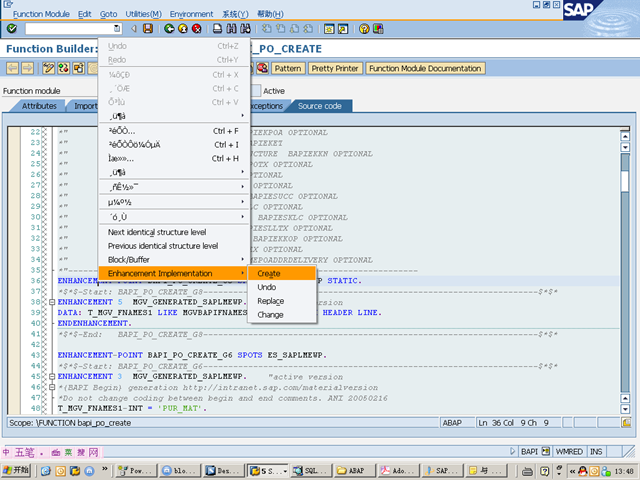The image size is (640, 480).
Task: Open the ABAP folder taskbar button
Action: (354, 471)
